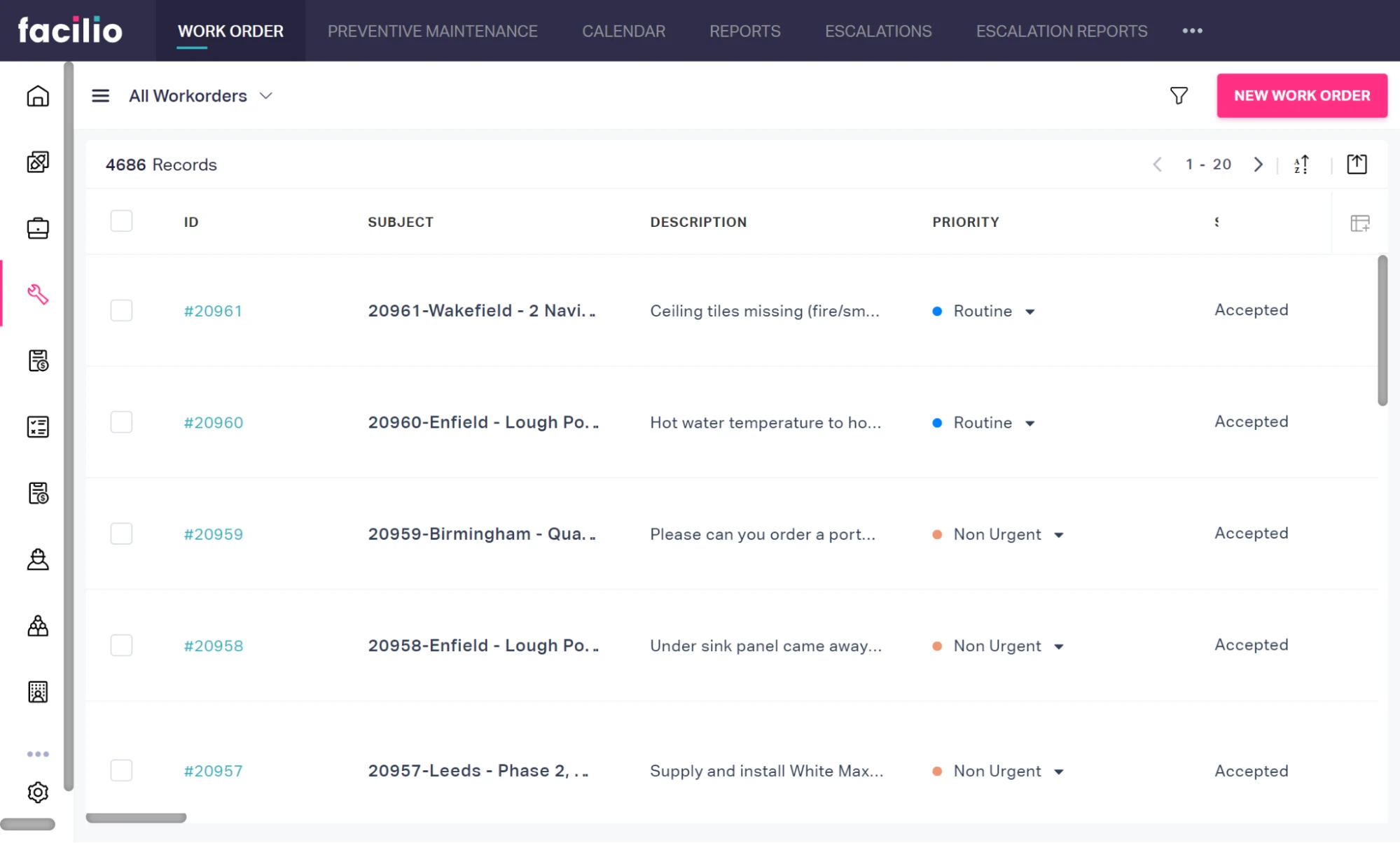Click the export records icon
This screenshot has width=1400, height=843.
(1357, 165)
